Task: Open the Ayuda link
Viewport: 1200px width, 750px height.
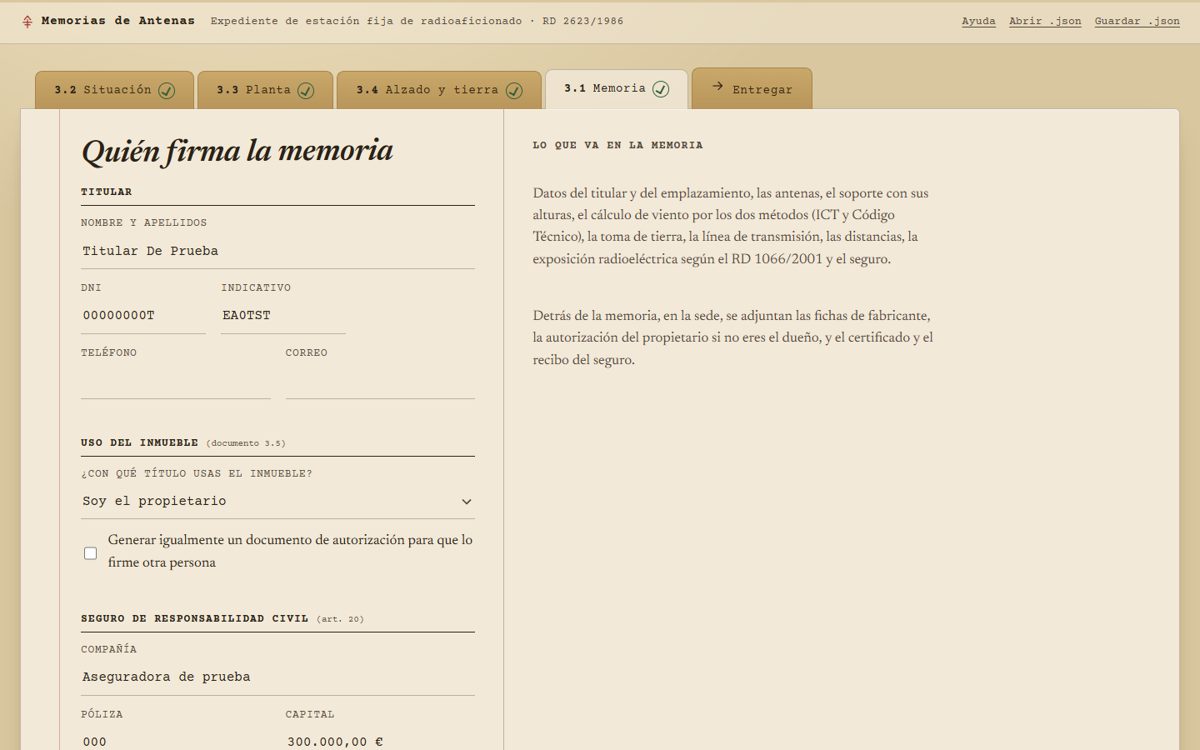Action: [x=978, y=21]
